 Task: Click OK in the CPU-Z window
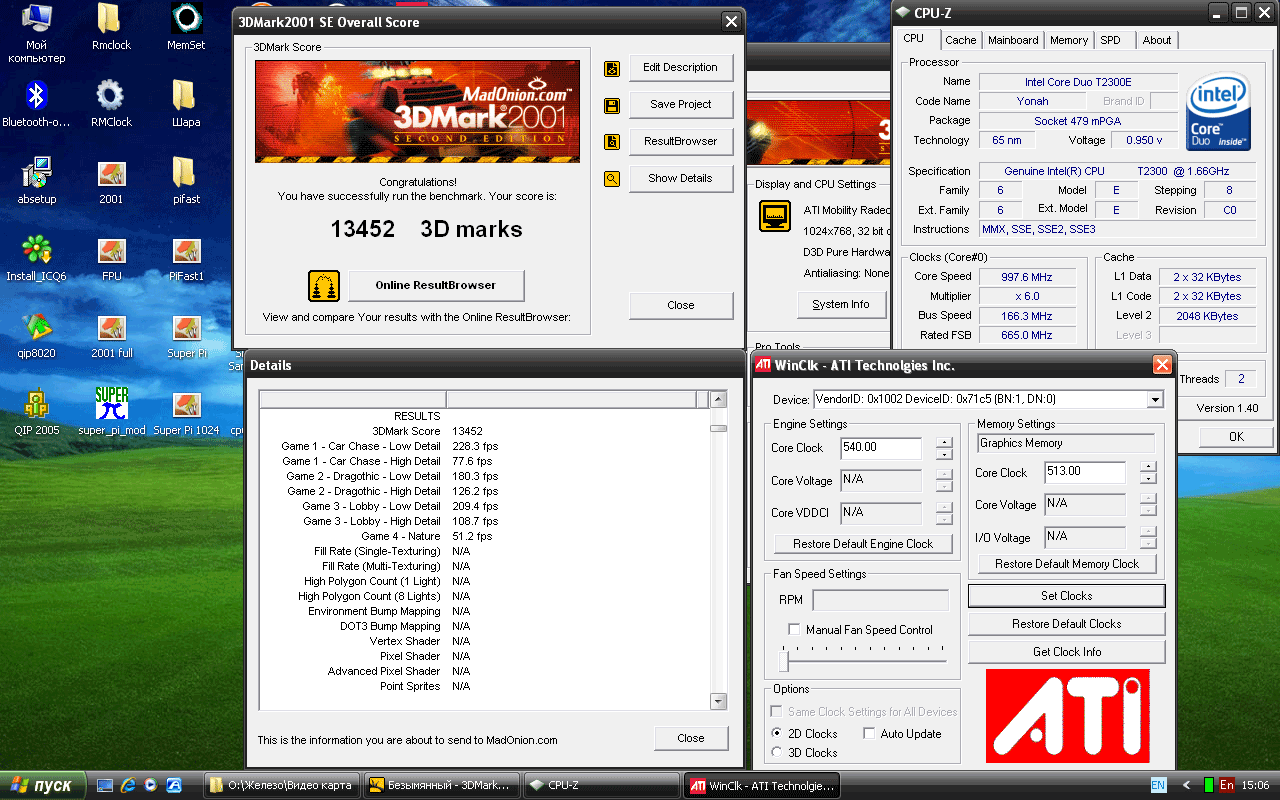tap(1236, 437)
